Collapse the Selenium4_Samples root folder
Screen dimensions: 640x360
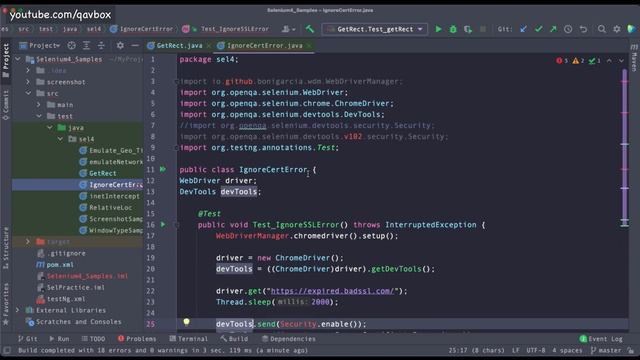18,59
